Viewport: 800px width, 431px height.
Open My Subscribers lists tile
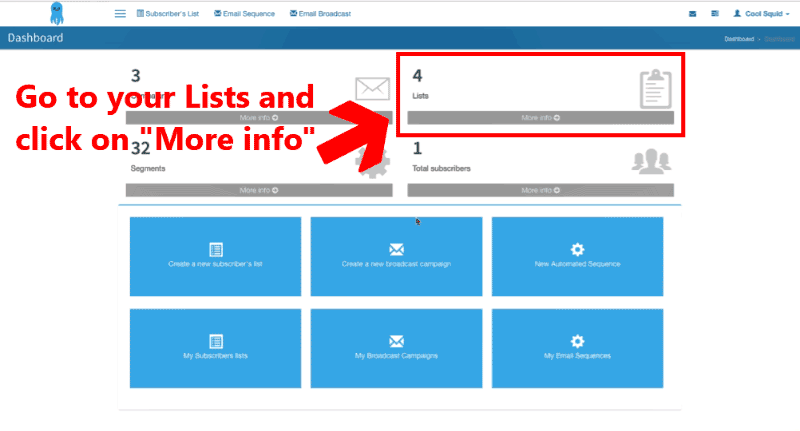tap(215, 348)
